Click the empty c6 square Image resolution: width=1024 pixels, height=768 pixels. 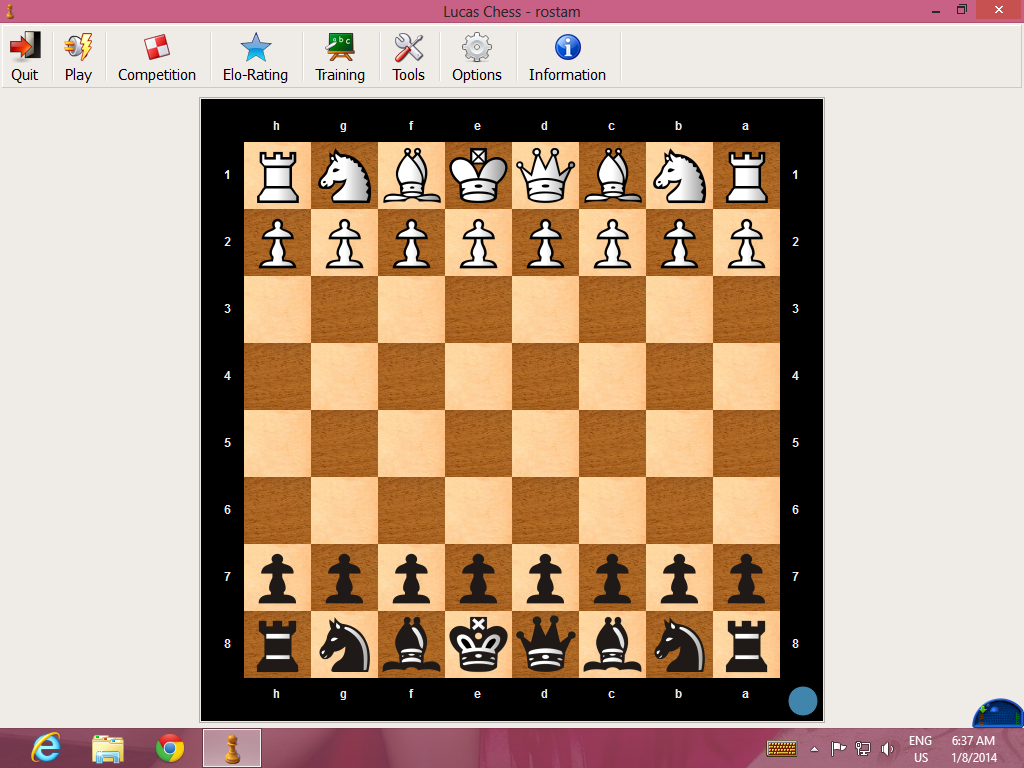coord(613,510)
